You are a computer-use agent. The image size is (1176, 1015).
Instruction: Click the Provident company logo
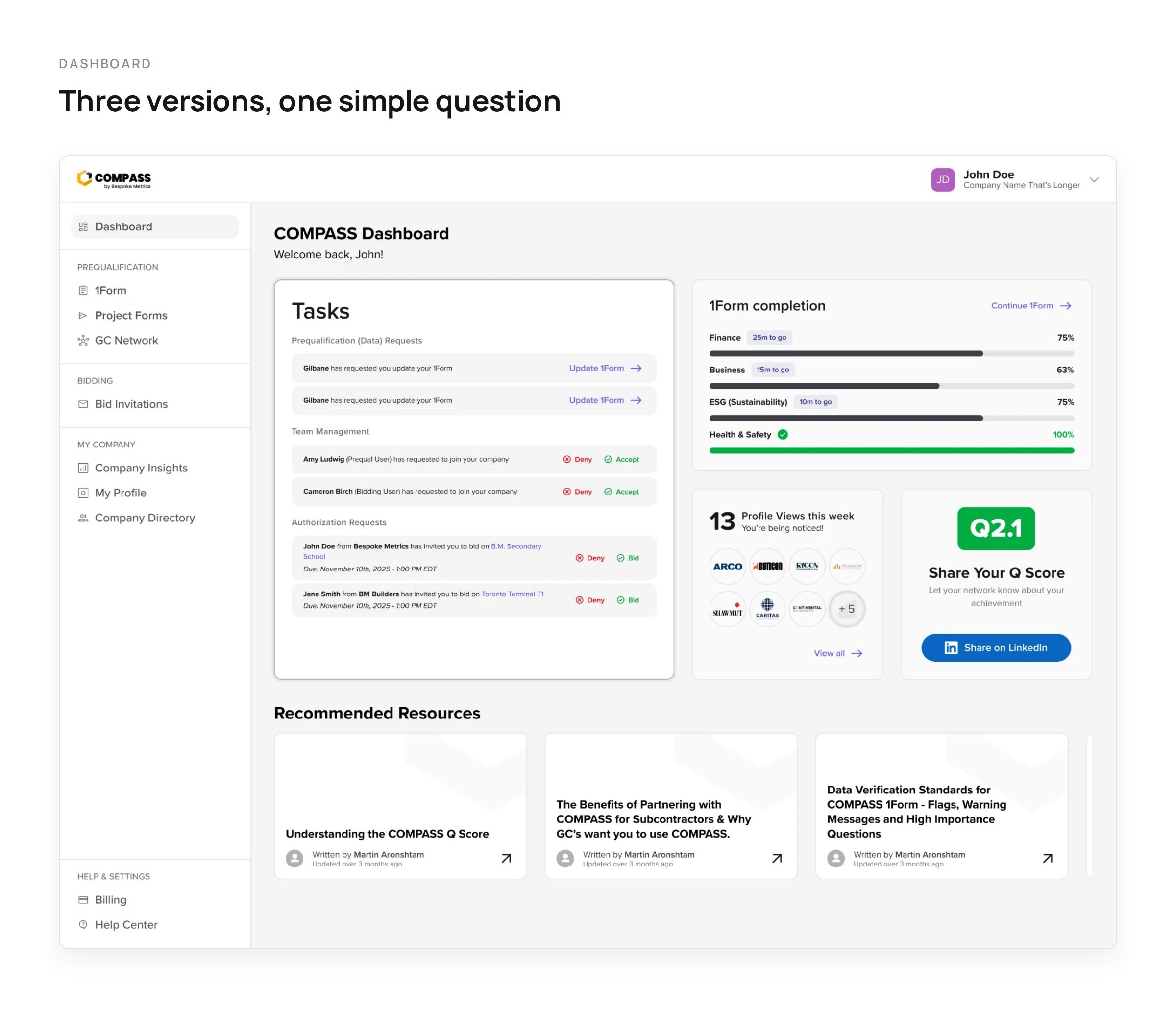(847, 567)
